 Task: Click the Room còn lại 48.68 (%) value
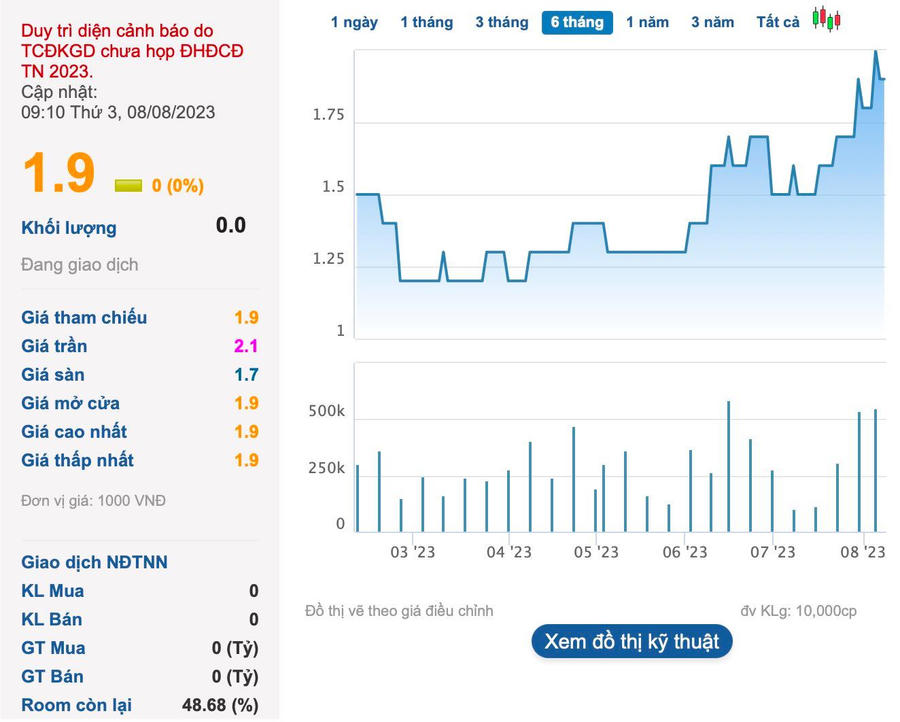tap(219, 705)
